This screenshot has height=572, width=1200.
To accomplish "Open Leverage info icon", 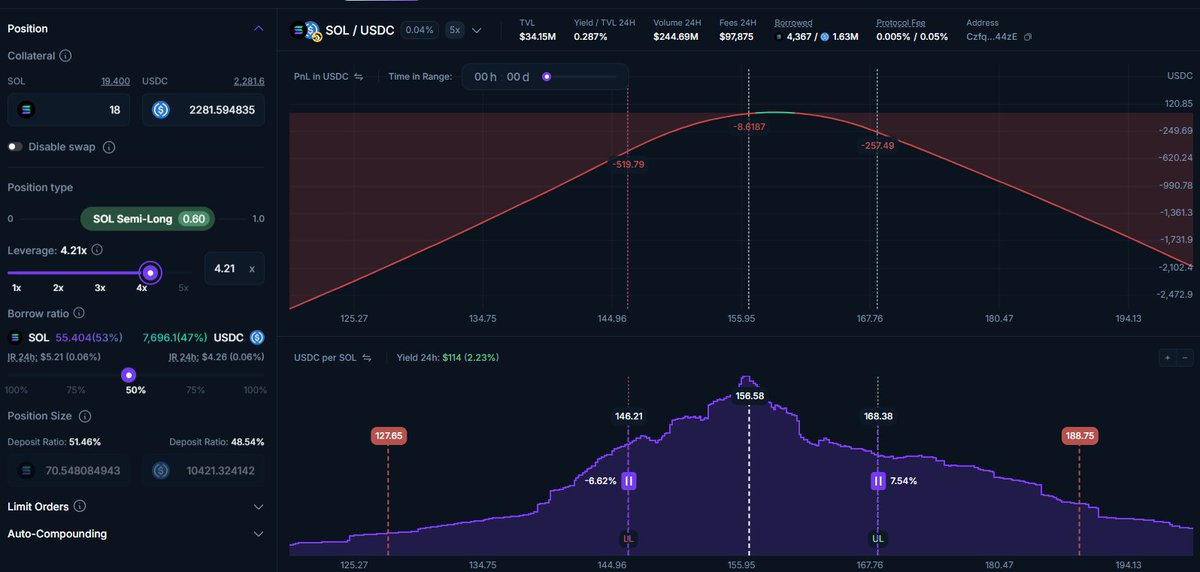I will point(96,250).
